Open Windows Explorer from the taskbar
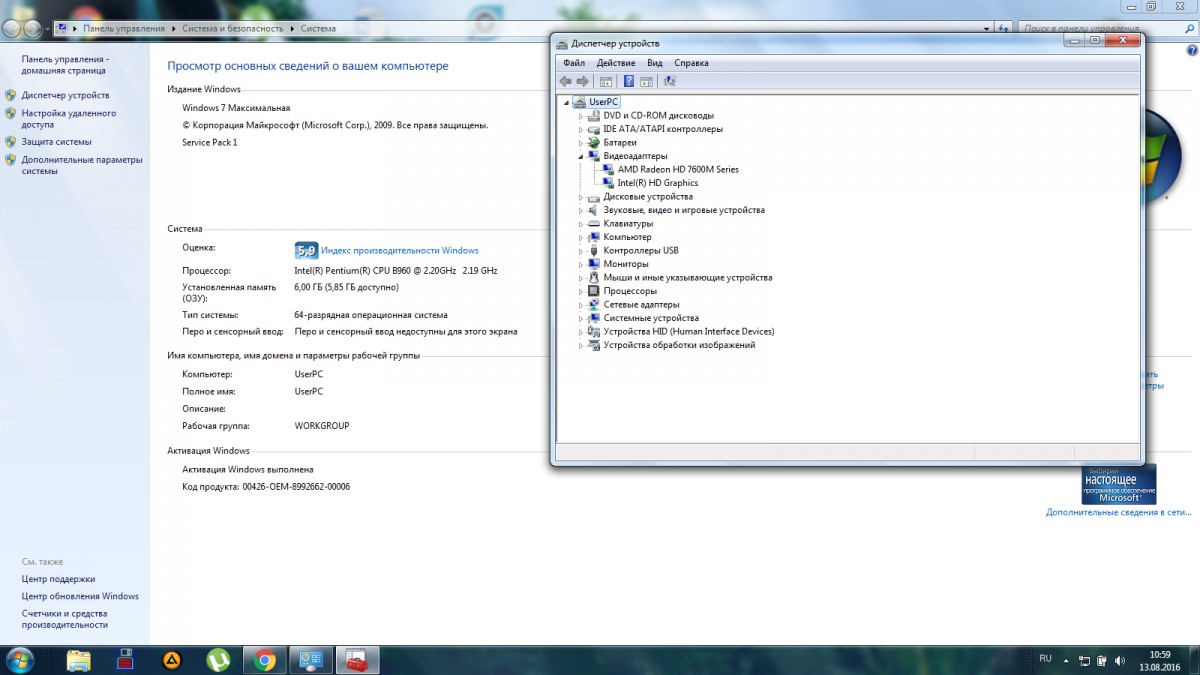The height and width of the screenshot is (675, 1200). 79,660
